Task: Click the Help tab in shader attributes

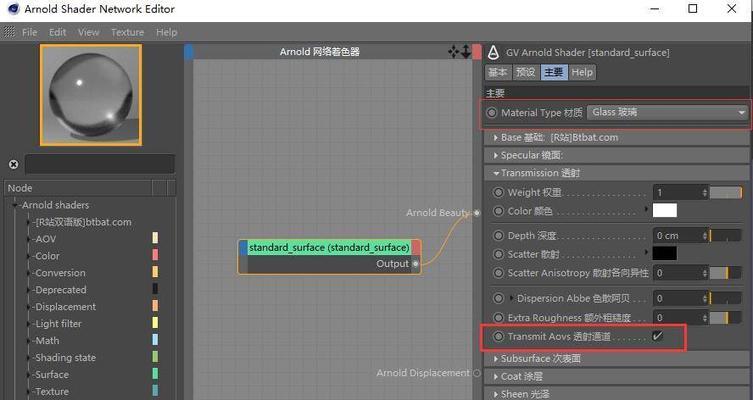Action: pos(582,73)
